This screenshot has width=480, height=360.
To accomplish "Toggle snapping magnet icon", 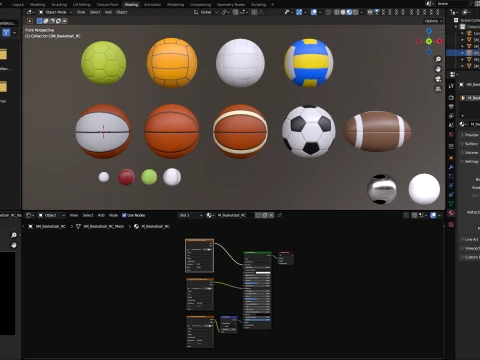I will [236, 12].
